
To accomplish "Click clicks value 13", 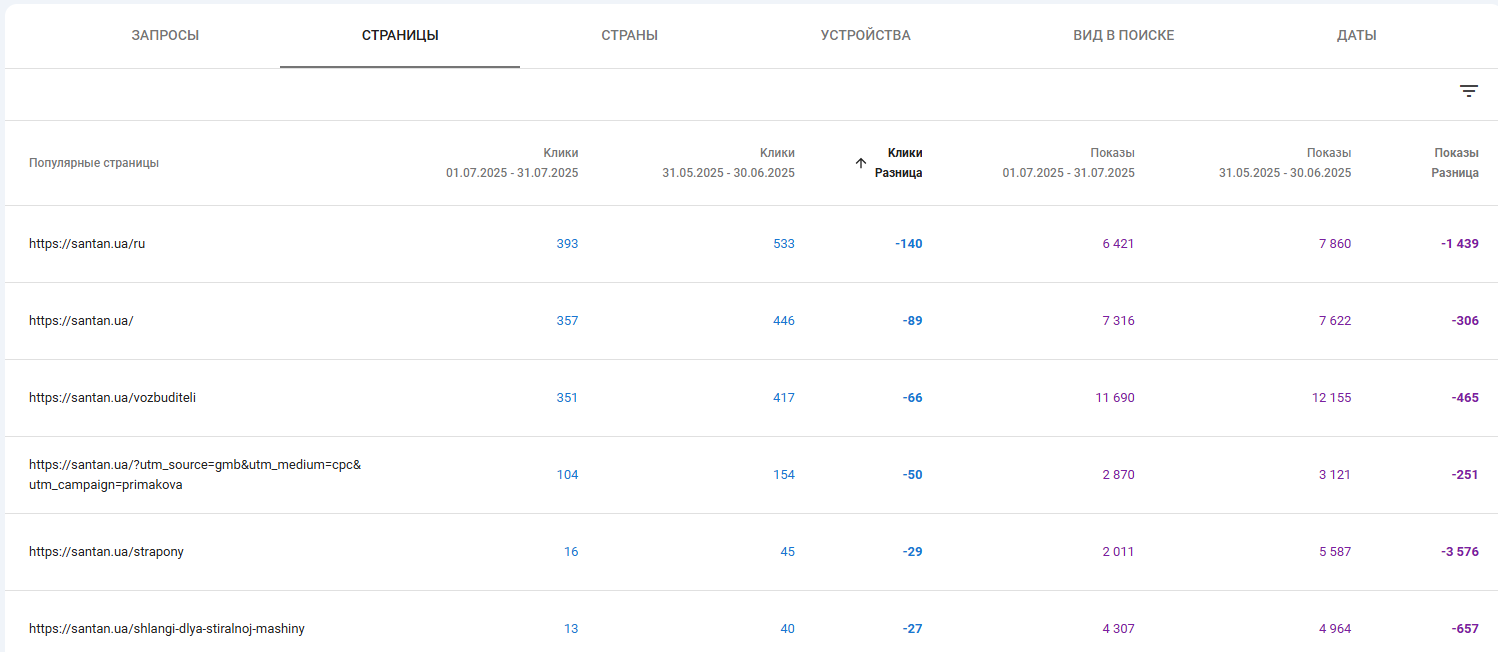I will click(x=571, y=629).
